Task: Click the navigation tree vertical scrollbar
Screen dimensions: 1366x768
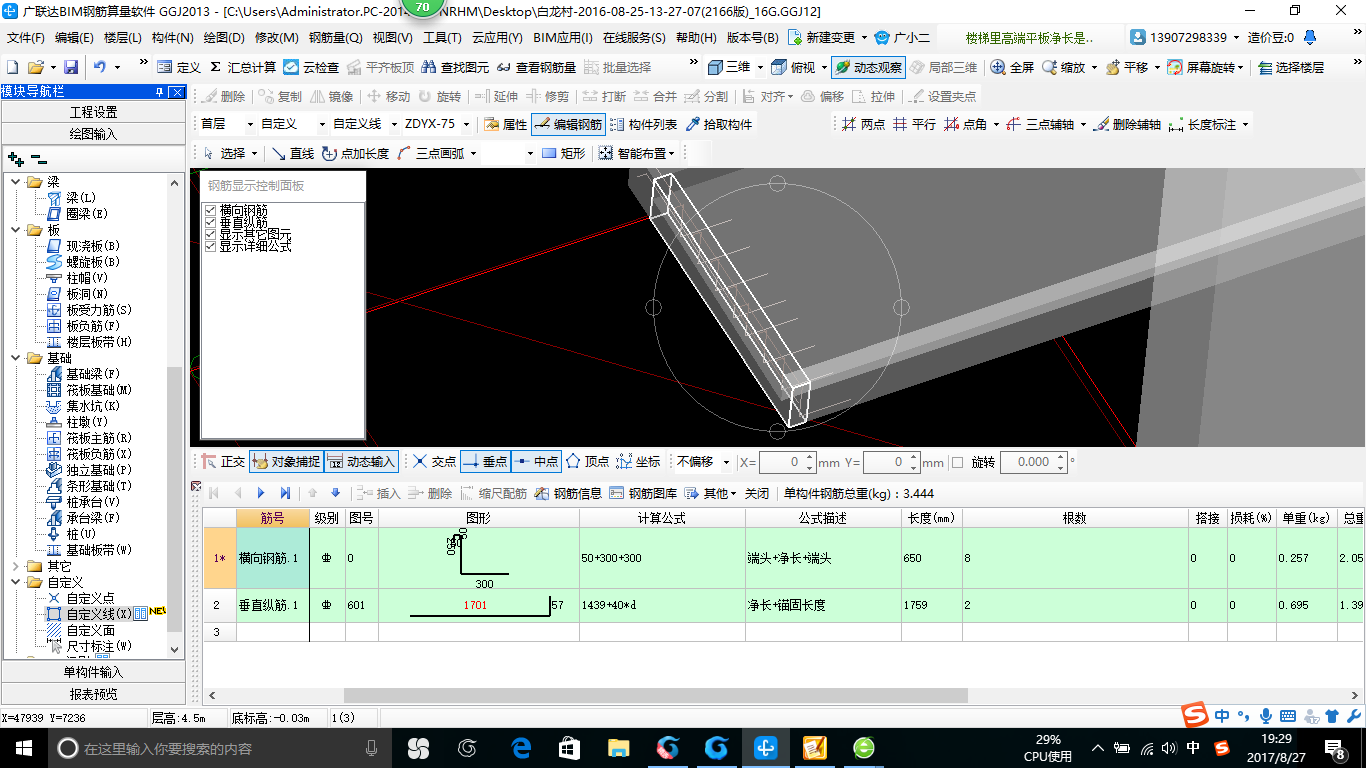Action: 176,499
